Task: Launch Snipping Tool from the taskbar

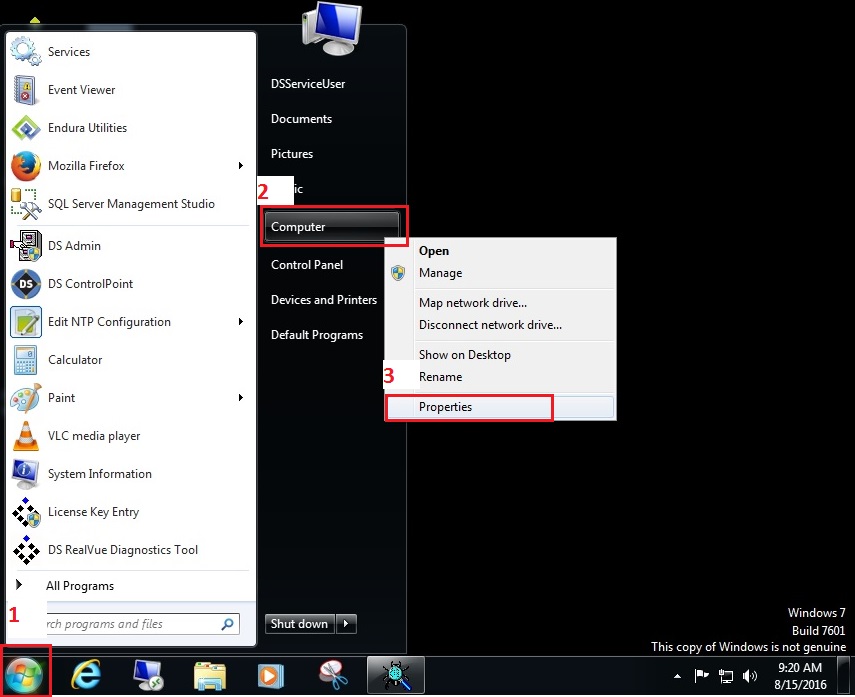Action: pyautogui.click(x=333, y=675)
